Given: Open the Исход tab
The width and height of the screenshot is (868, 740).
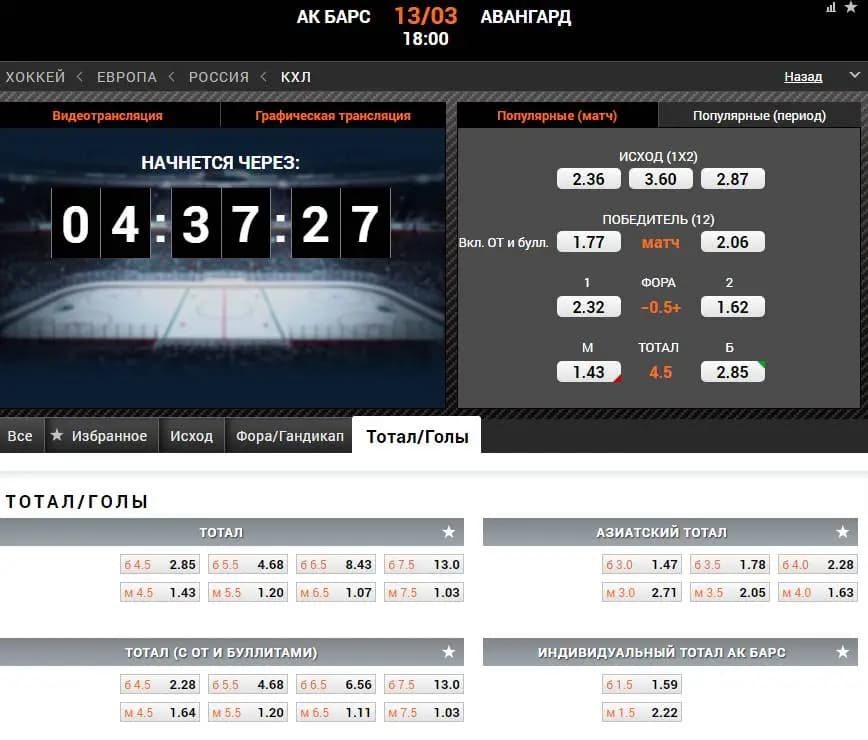Looking at the screenshot, I should (192, 436).
